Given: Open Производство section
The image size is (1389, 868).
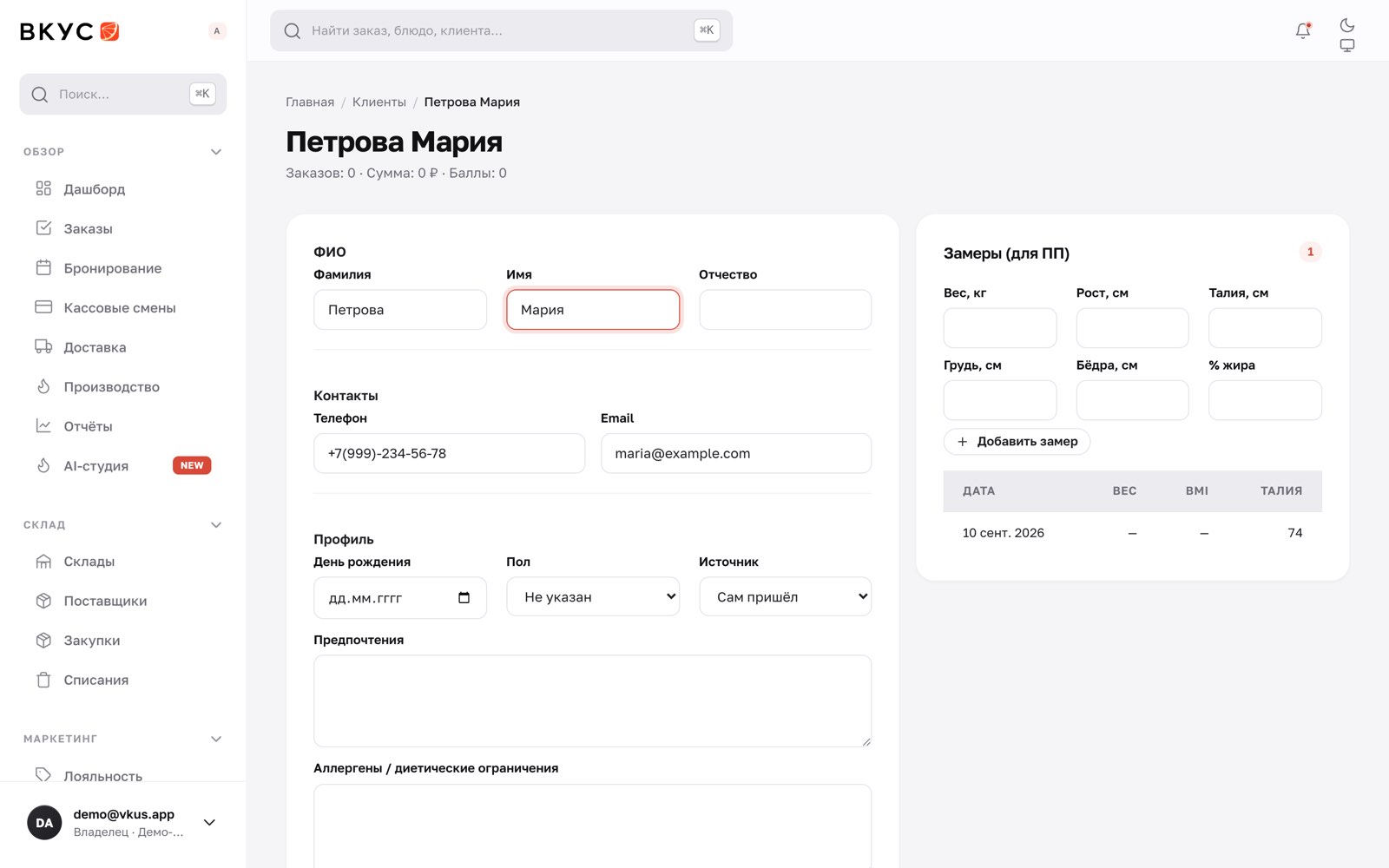Looking at the screenshot, I should 122,386.
